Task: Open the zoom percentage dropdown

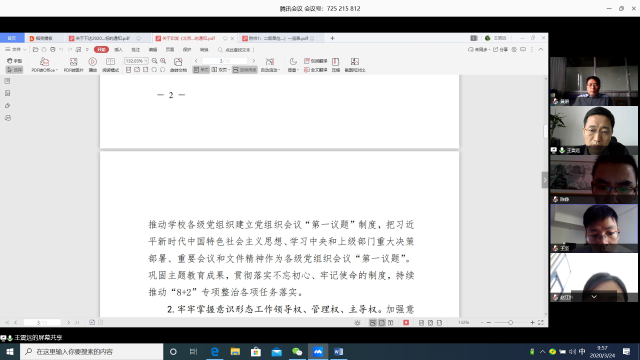Action: (x=146, y=61)
